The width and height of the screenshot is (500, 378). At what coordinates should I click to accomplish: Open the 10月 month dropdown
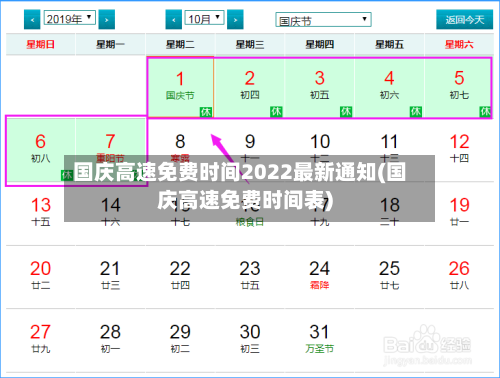click(x=205, y=18)
